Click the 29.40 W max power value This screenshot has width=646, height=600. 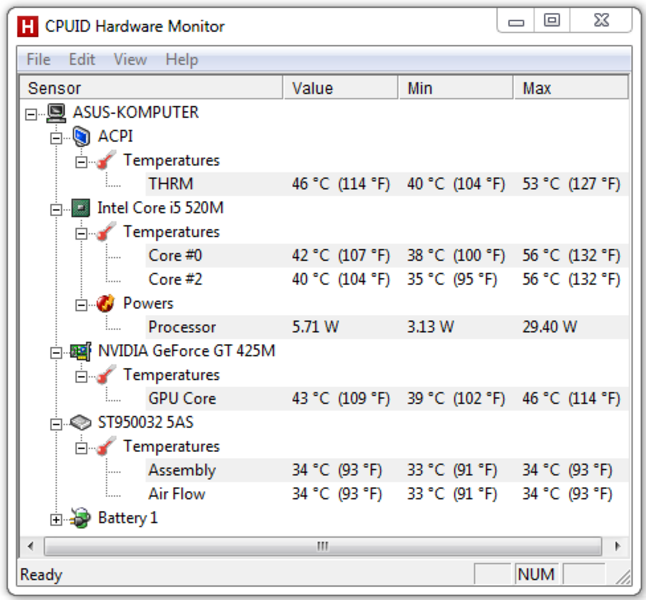(550, 327)
